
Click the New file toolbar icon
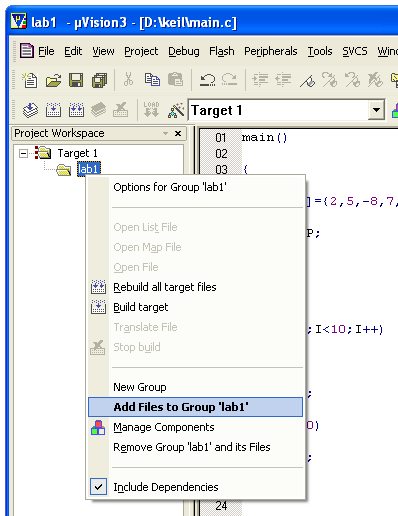tap(30, 80)
